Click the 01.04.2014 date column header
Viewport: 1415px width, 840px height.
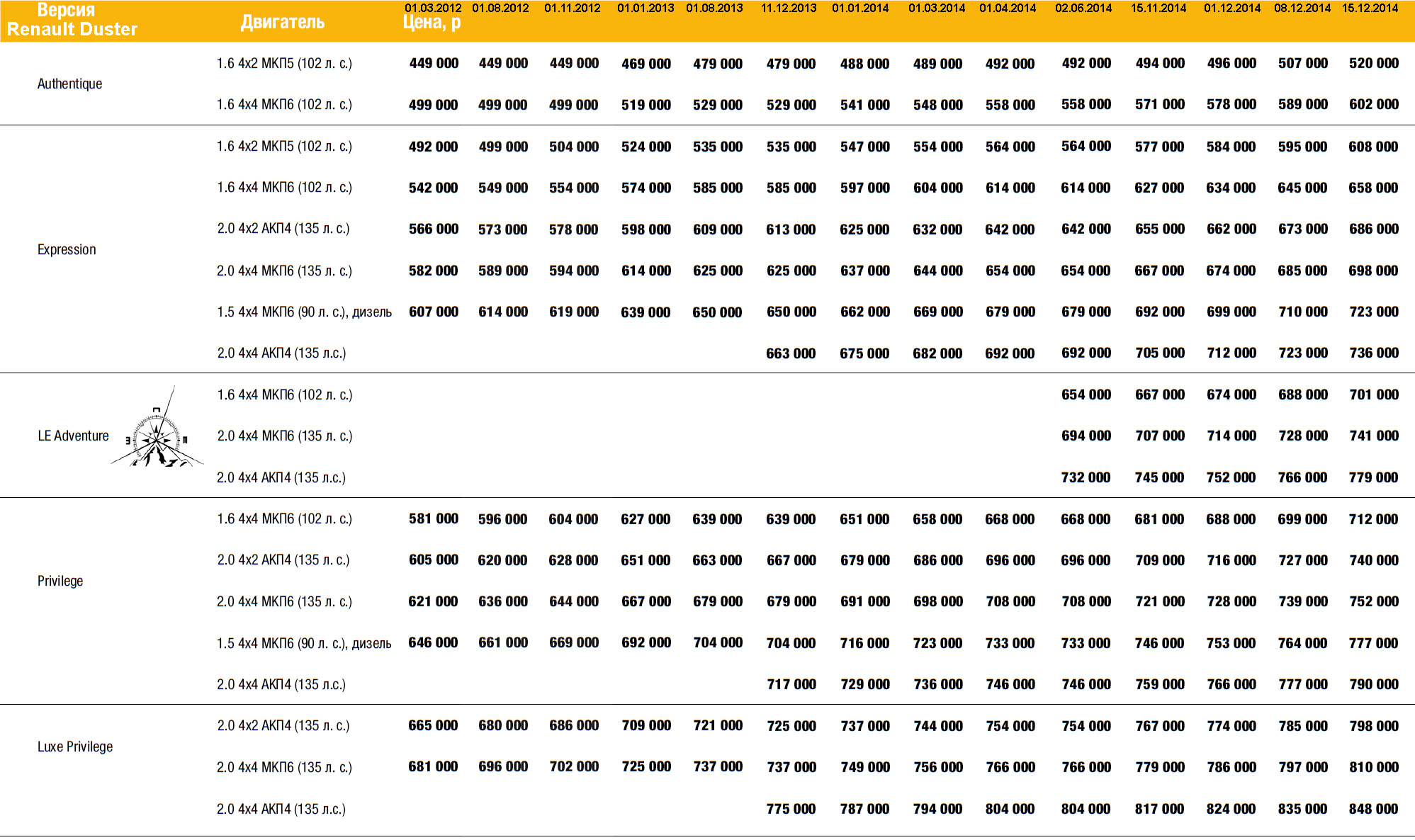(x=1008, y=8)
